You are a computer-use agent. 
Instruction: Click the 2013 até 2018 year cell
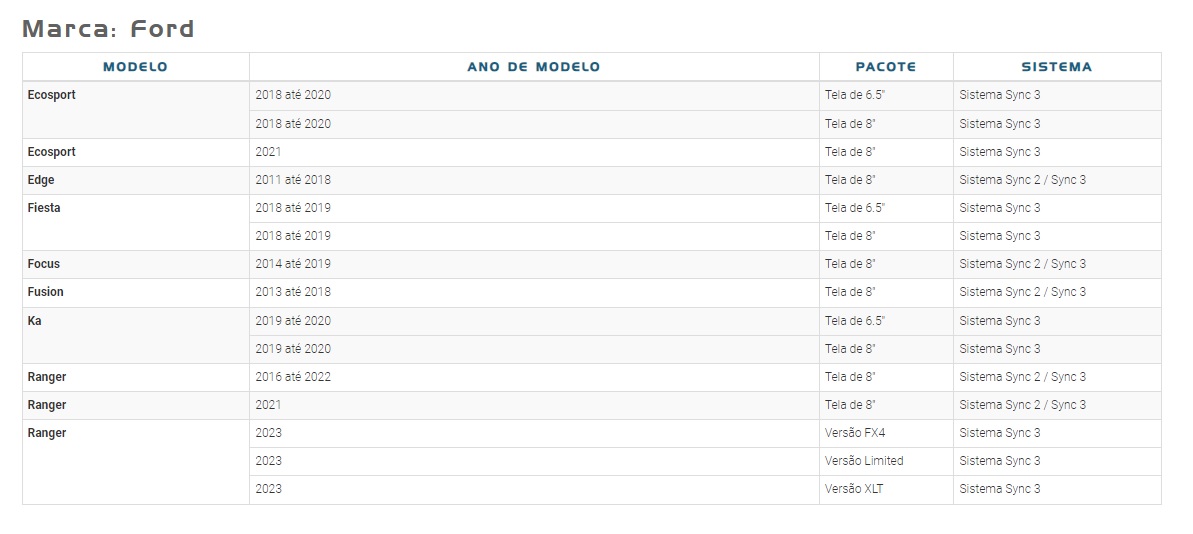534,292
